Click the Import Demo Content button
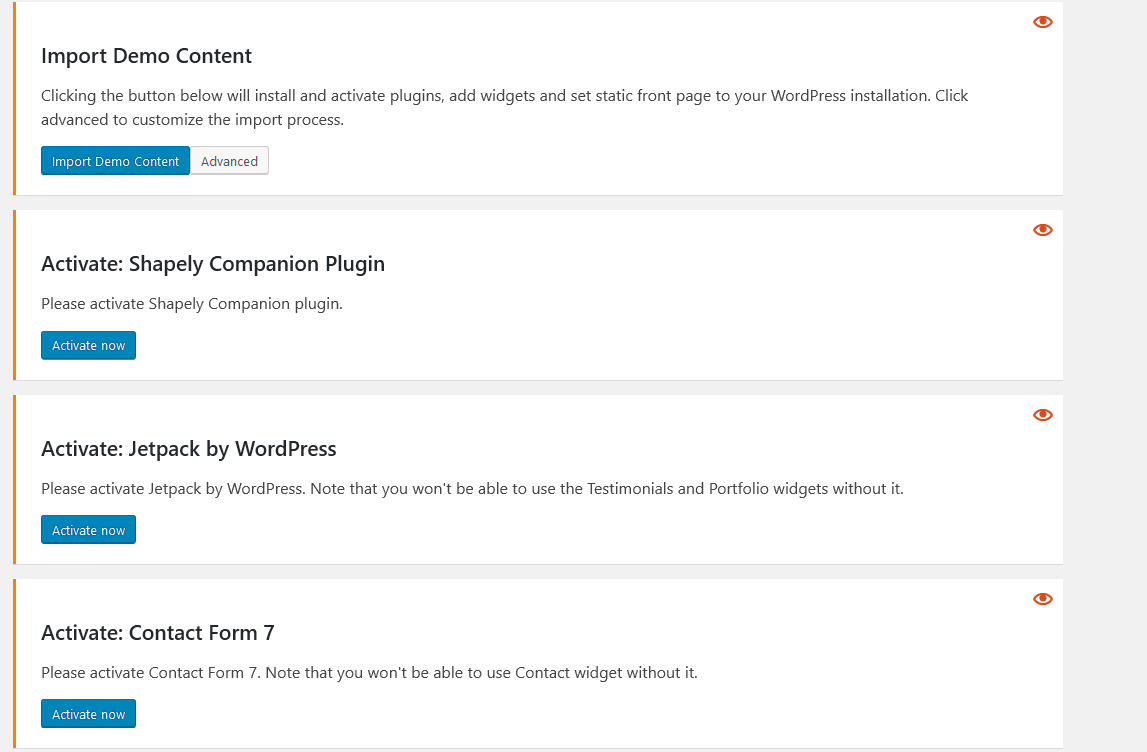Viewport: 1147px width, 752px height. 114,160
